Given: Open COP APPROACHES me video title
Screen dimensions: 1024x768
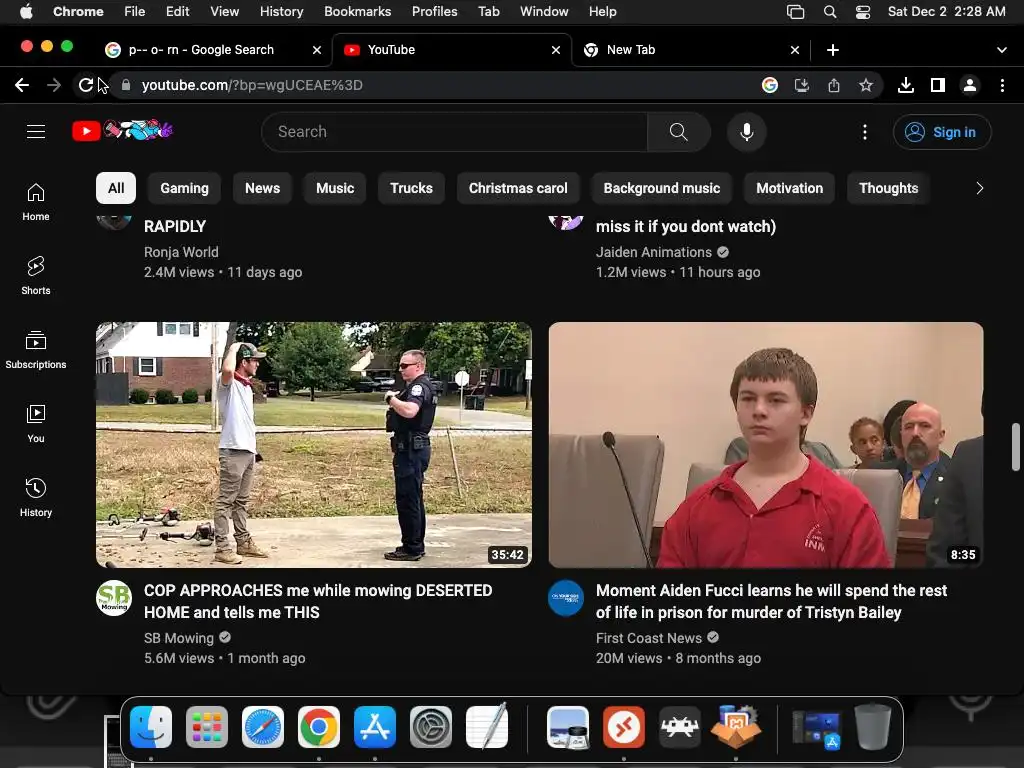Looking at the screenshot, I should (318, 601).
